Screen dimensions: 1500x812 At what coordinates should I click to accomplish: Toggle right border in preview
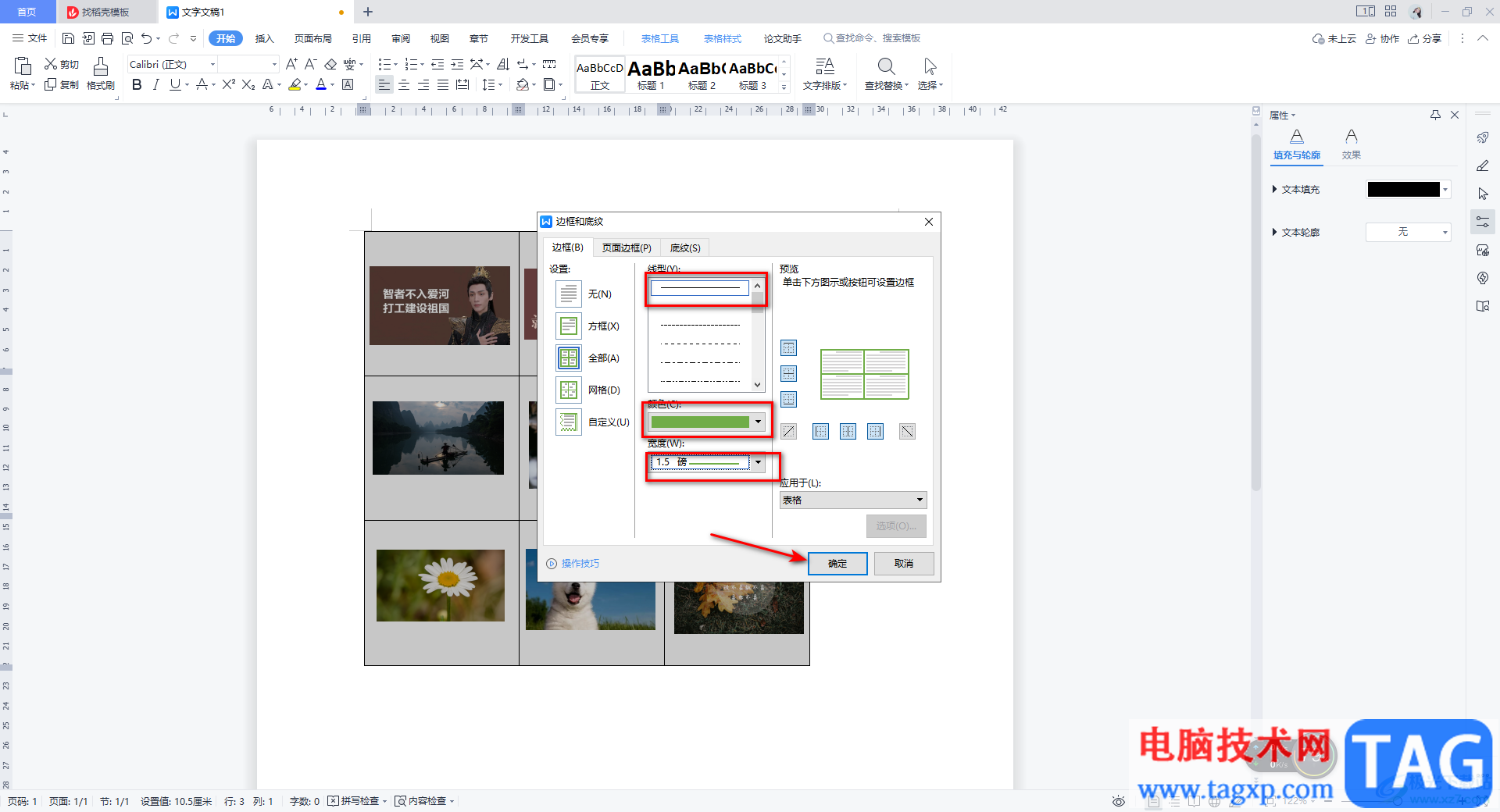[875, 431]
